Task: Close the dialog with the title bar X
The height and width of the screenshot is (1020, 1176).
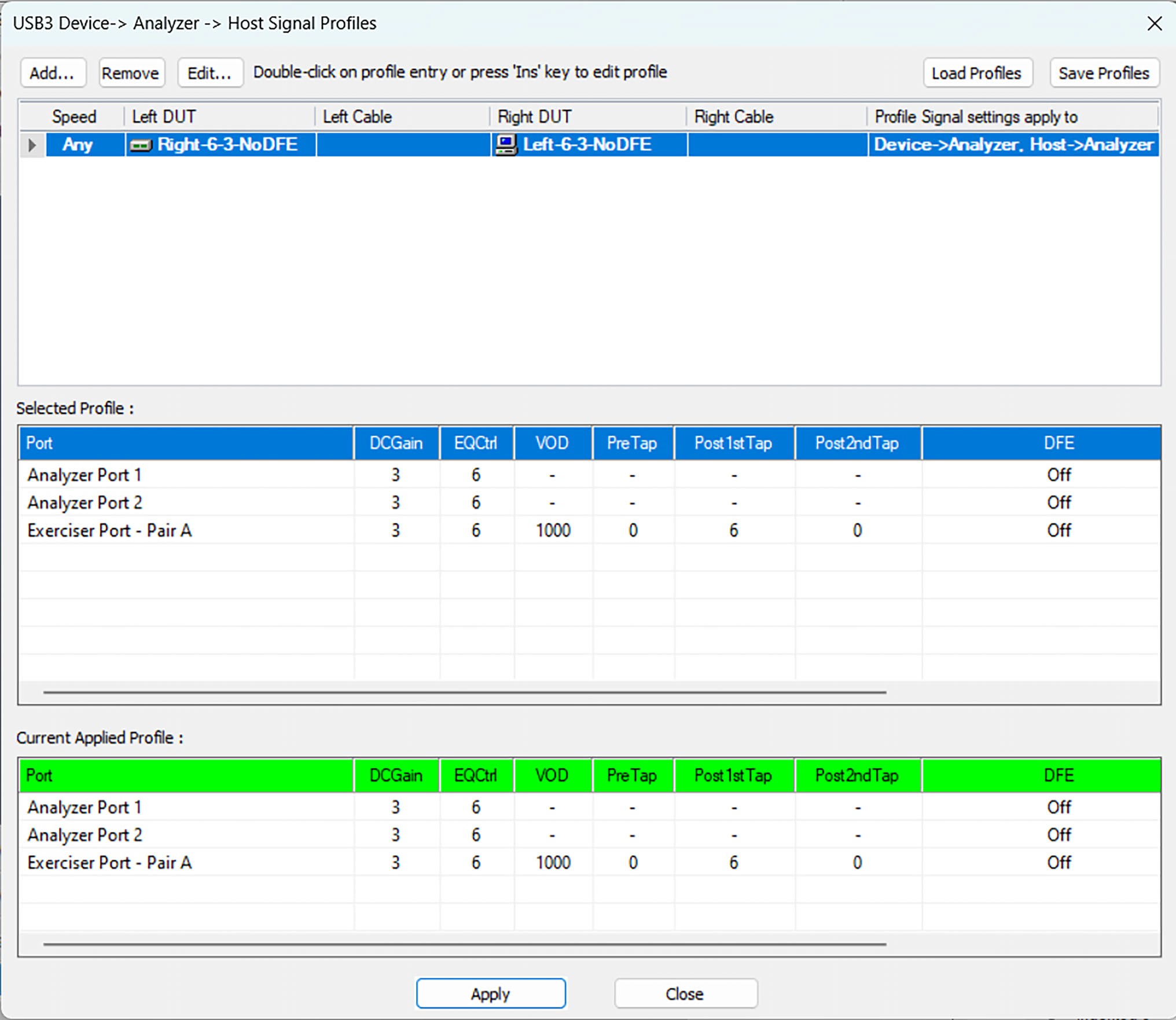Action: (1155, 24)
